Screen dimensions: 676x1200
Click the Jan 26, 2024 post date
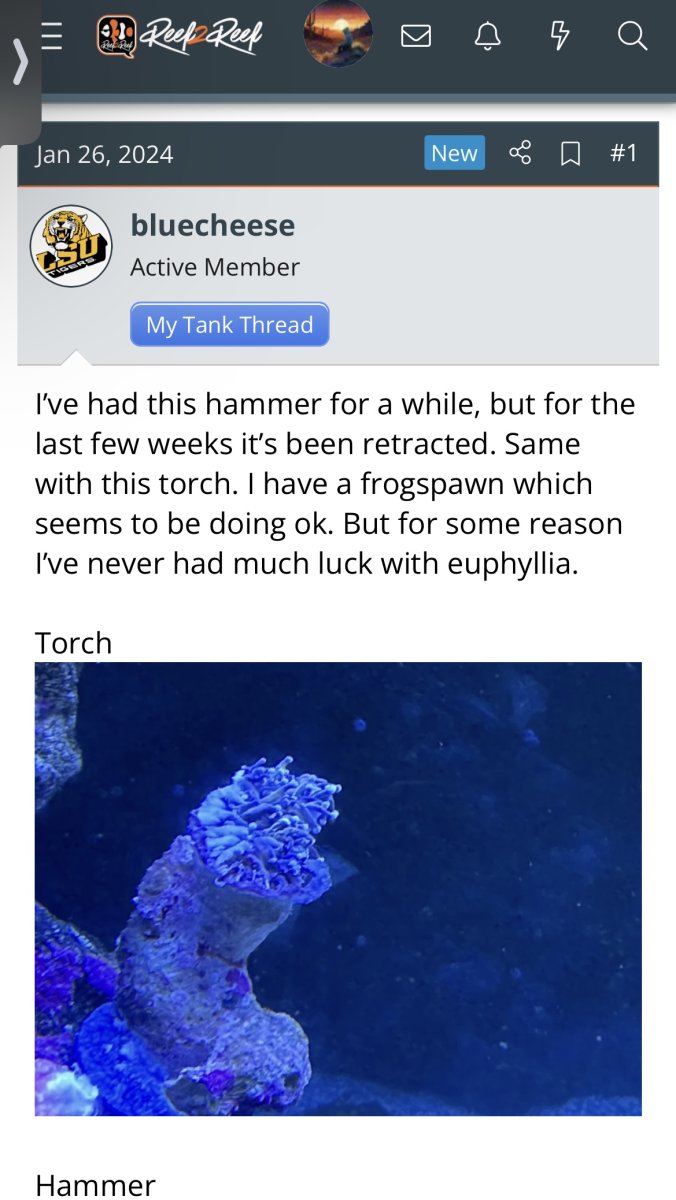104,155
